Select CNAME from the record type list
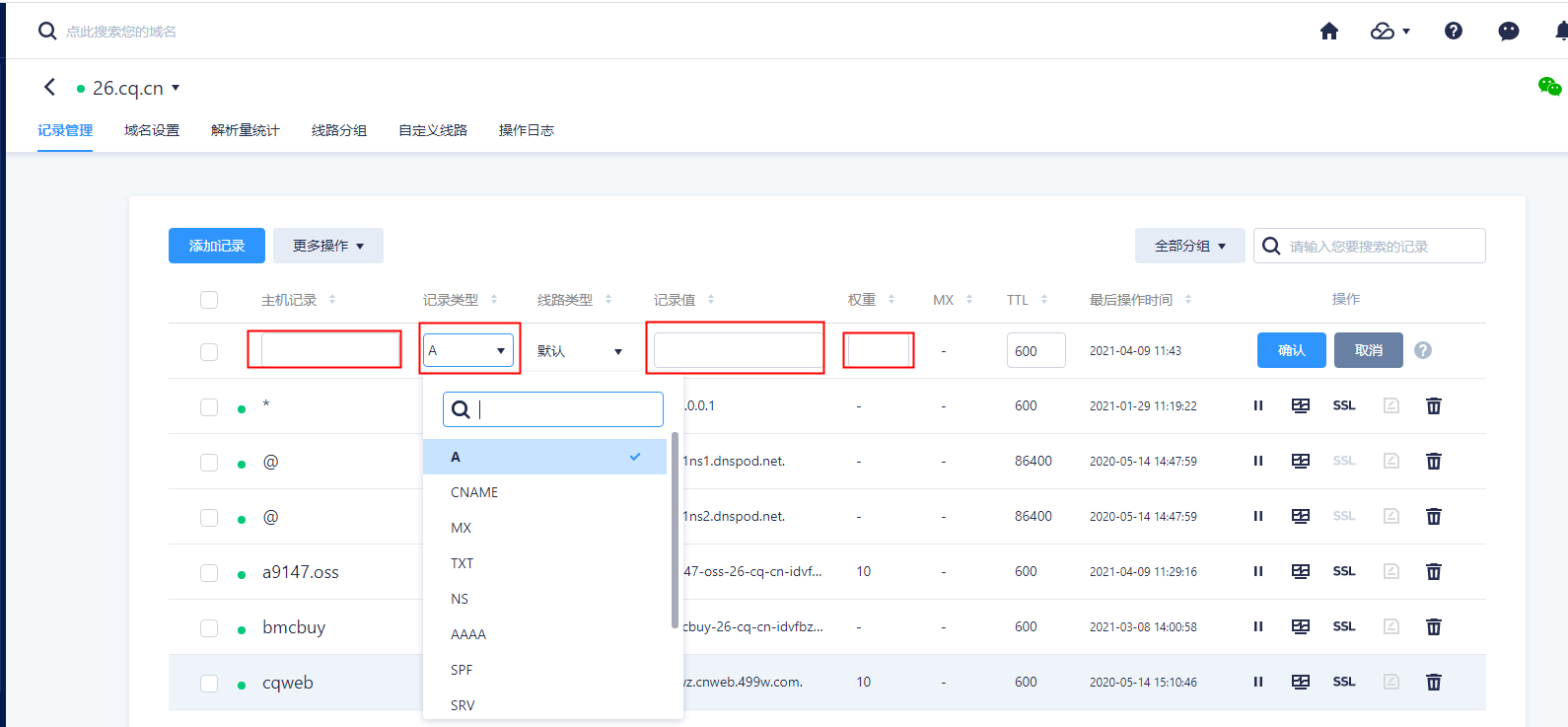 pos(474,492)
